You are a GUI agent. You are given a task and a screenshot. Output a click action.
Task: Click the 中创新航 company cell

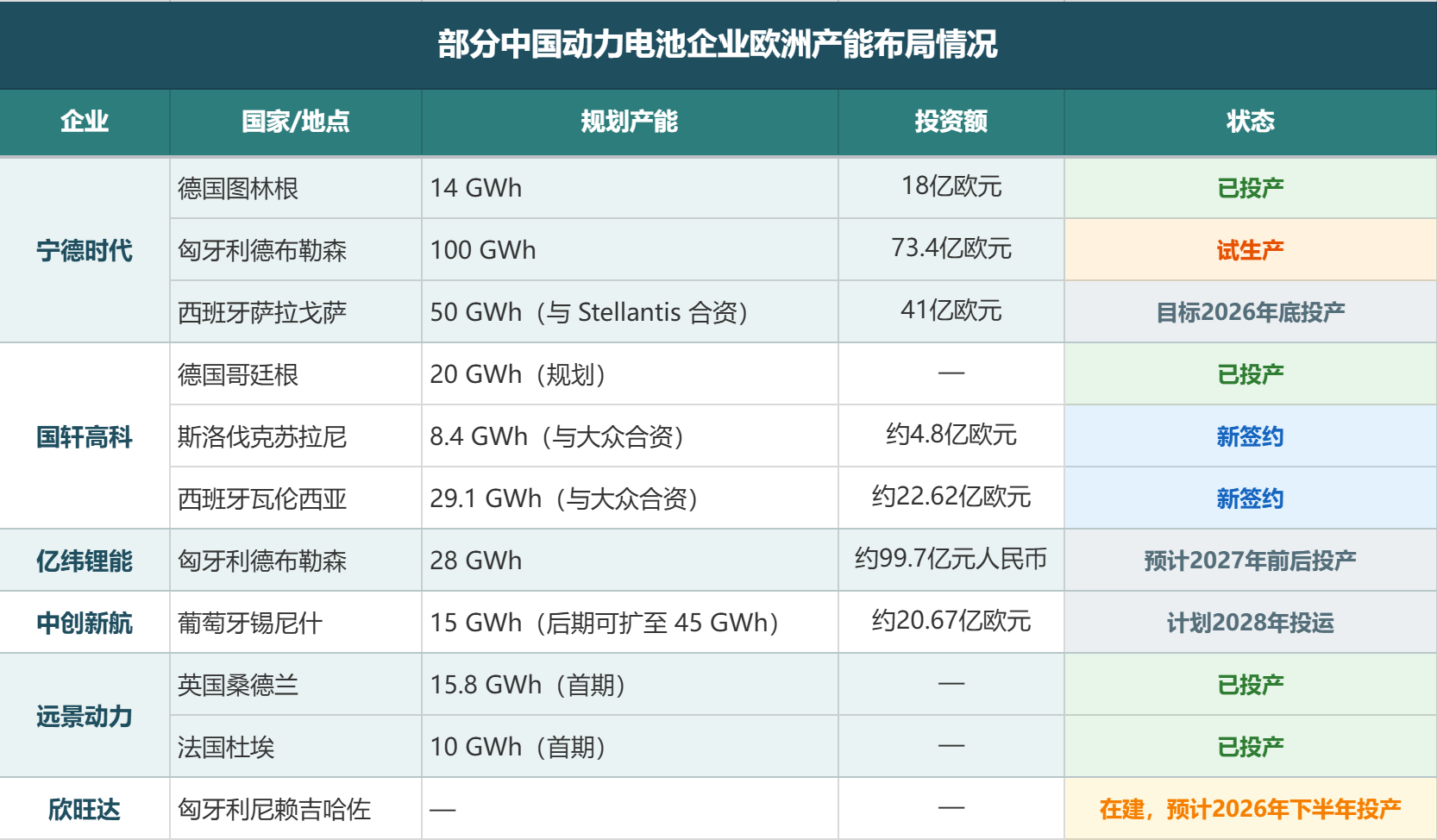point(85,623)
